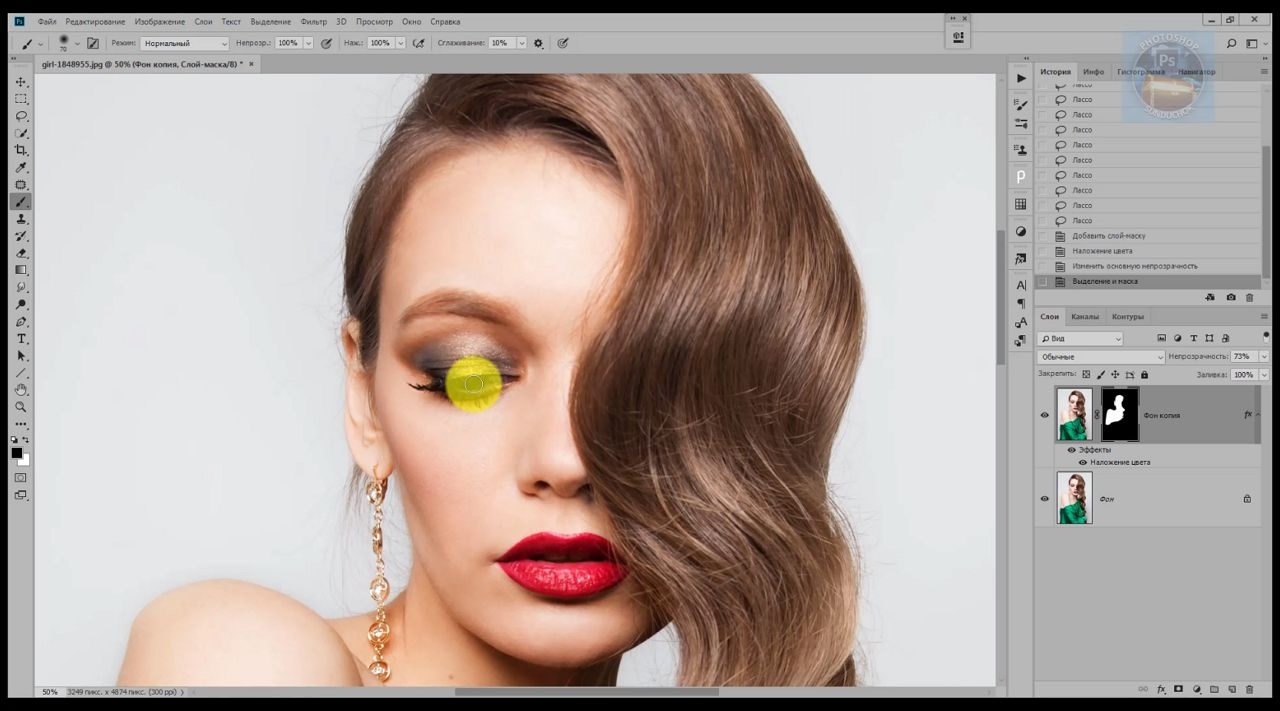Select the Rectangular Marquee tool

(21, 99)
